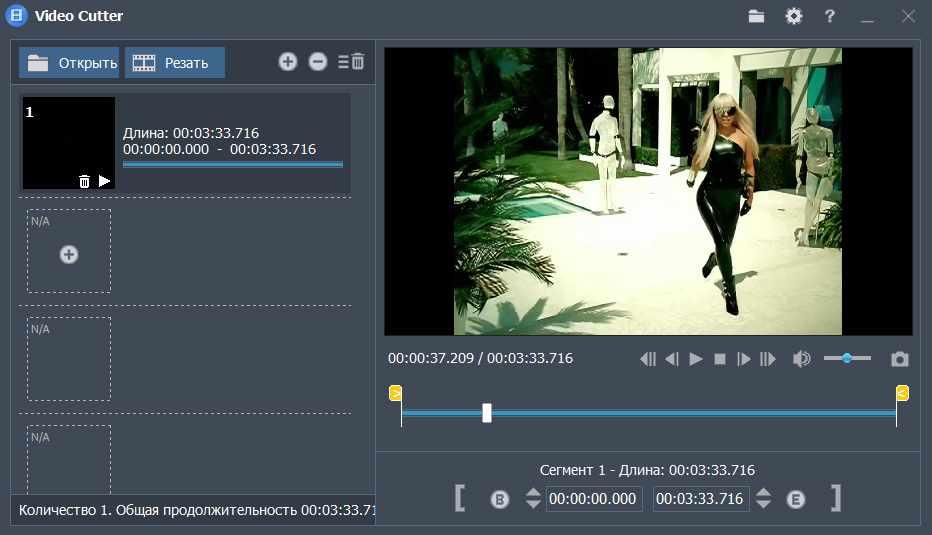Select segment 1 thumbnail
The height and width of the screenshot is (535, 932).
pyautogui.click(x=69, y=143)
